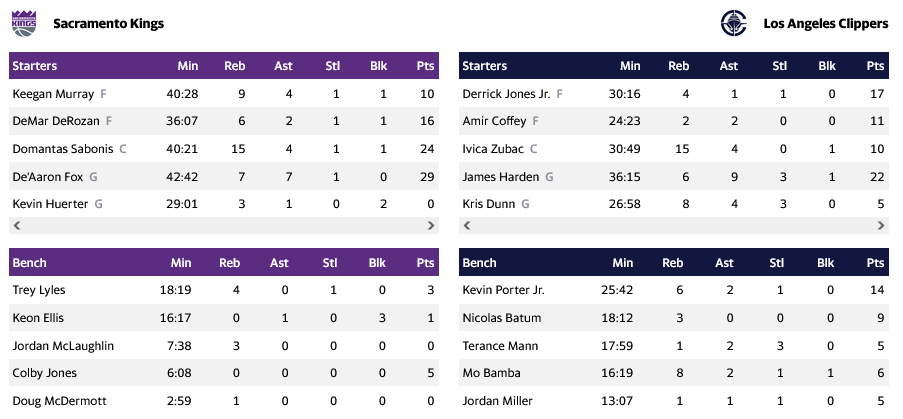The image size is (903, 419).
Task: Open Kevin Porter Jr. bench entry
Action: 503,290
